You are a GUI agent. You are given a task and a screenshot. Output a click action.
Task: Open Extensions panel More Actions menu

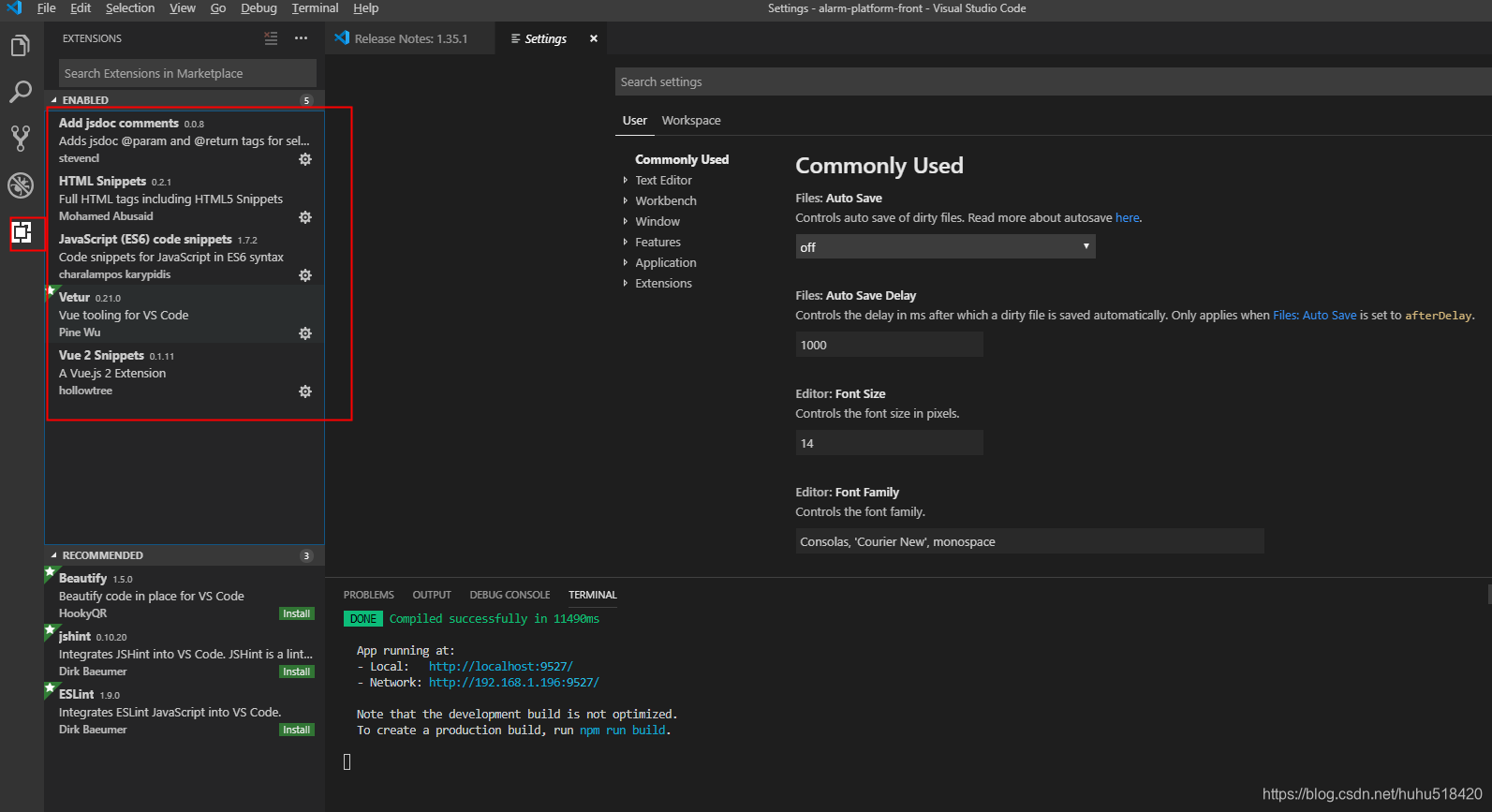301,38
